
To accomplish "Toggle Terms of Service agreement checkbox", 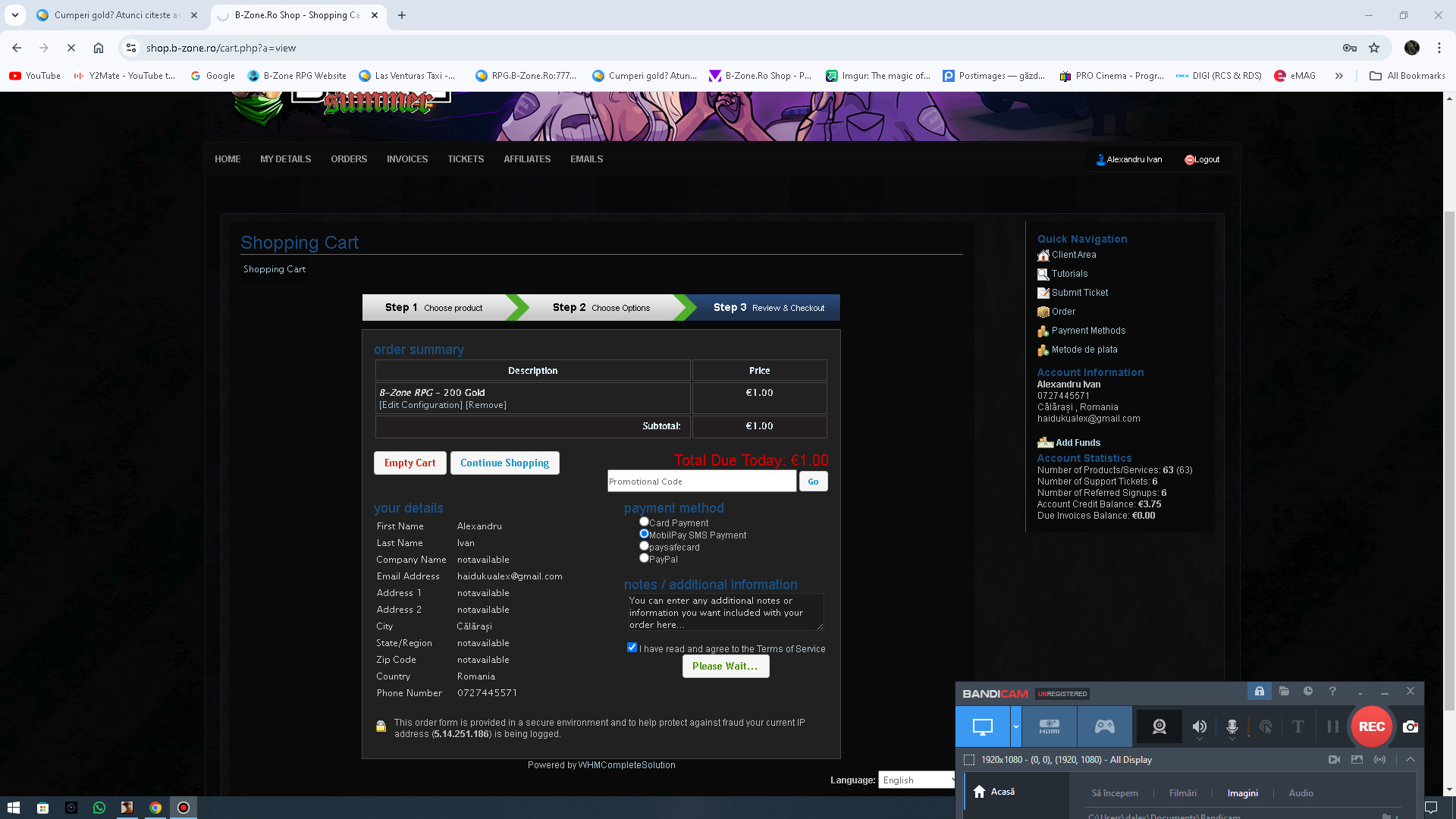I will click(x=632, y=648).
